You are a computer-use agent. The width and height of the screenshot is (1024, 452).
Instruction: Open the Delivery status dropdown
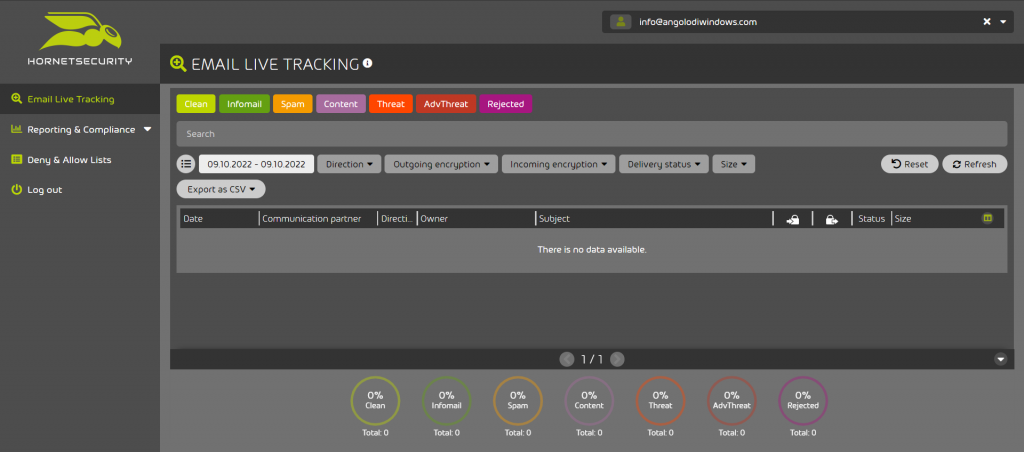tap(664, 164)
